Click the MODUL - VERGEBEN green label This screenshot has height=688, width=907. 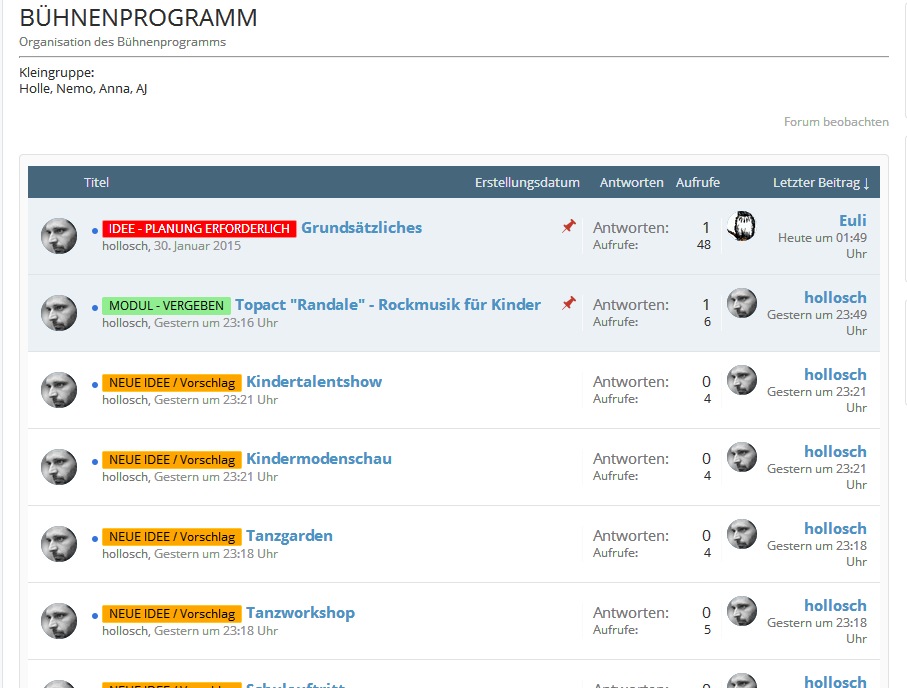click(167, 306)
